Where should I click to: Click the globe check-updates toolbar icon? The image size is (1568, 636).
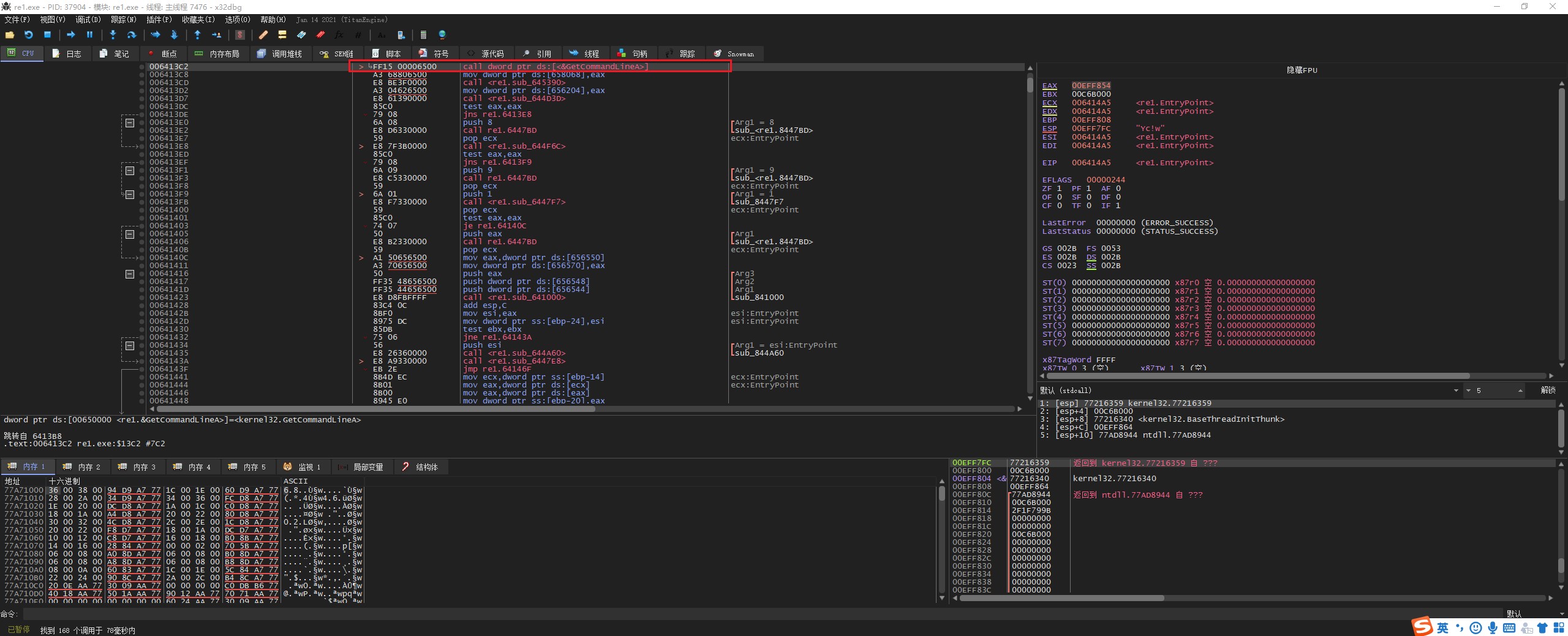(x=442, y=35)
